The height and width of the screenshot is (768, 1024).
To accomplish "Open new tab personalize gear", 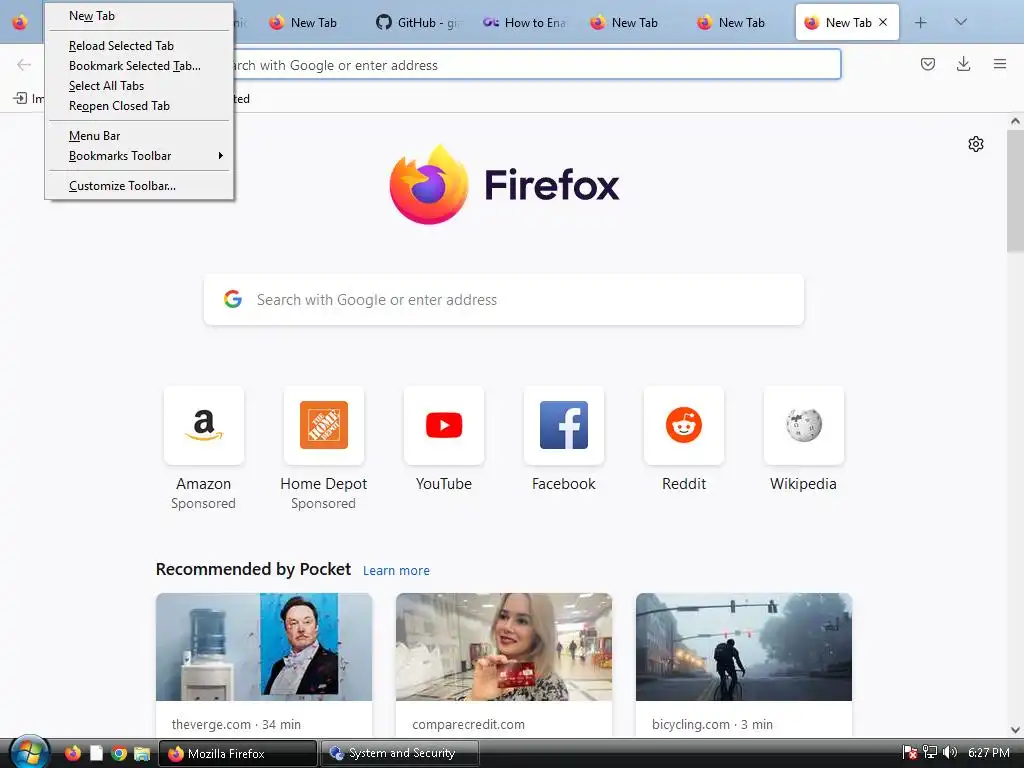I will pyautogui.click(x=976, y=144).
